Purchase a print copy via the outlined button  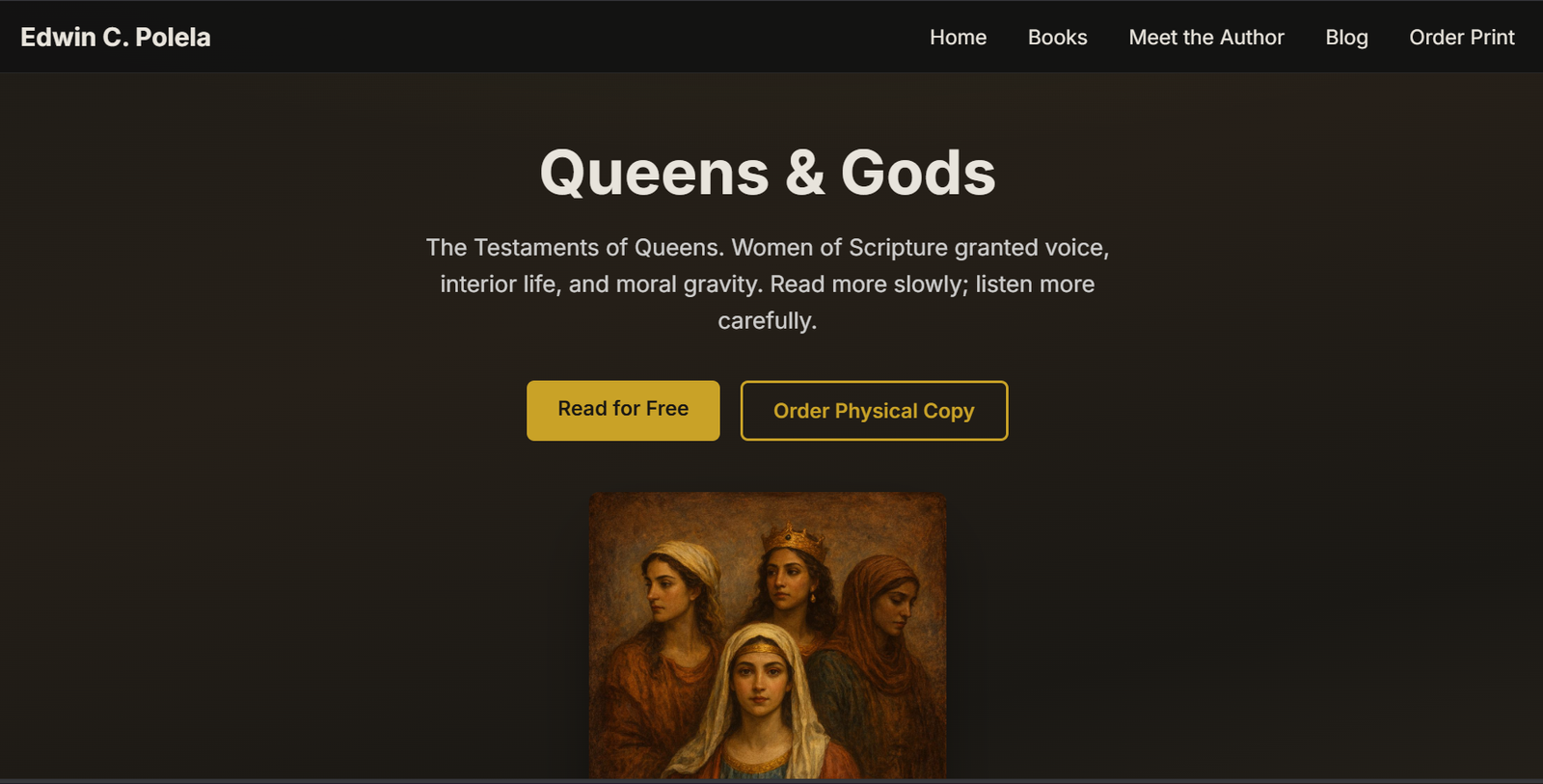click(873, 410)
